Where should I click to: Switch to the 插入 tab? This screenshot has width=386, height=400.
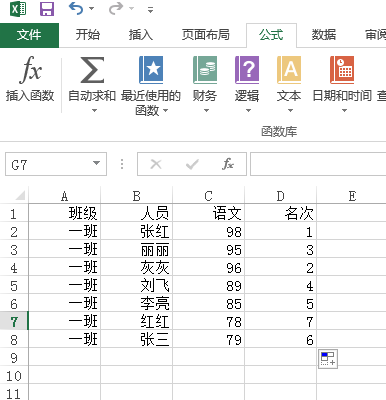pos(140,35)
